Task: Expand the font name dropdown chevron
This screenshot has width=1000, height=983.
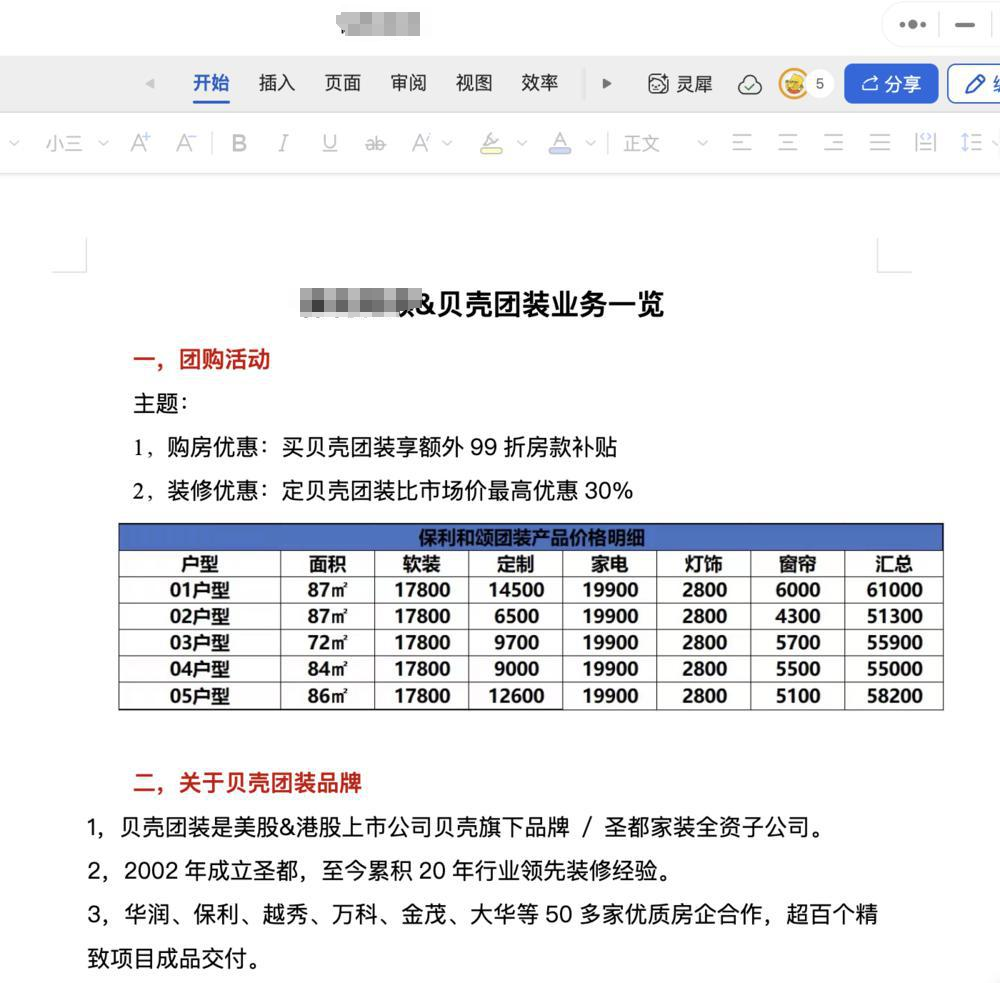Action: (14, 144)
